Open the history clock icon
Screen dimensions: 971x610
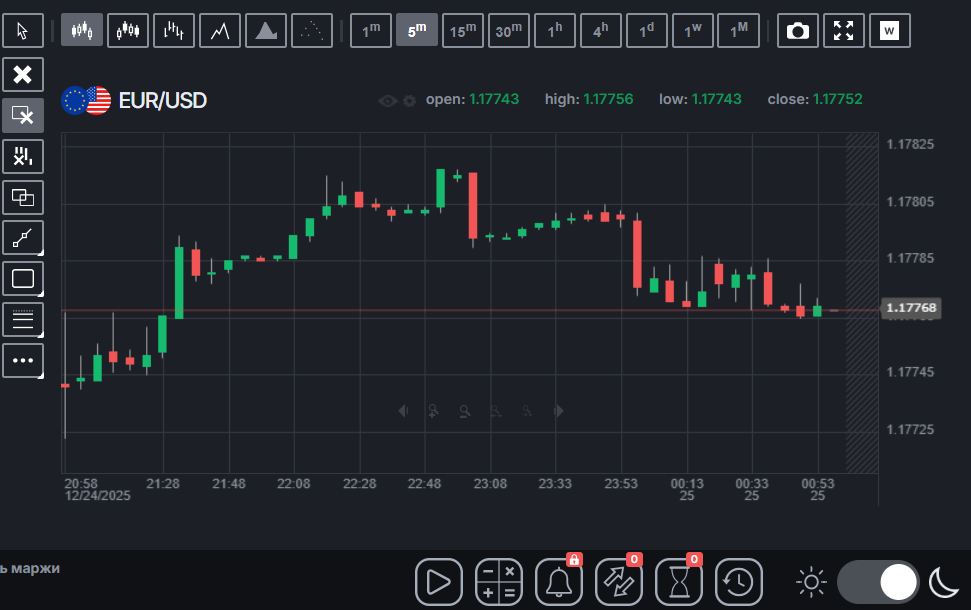(739, 582)
